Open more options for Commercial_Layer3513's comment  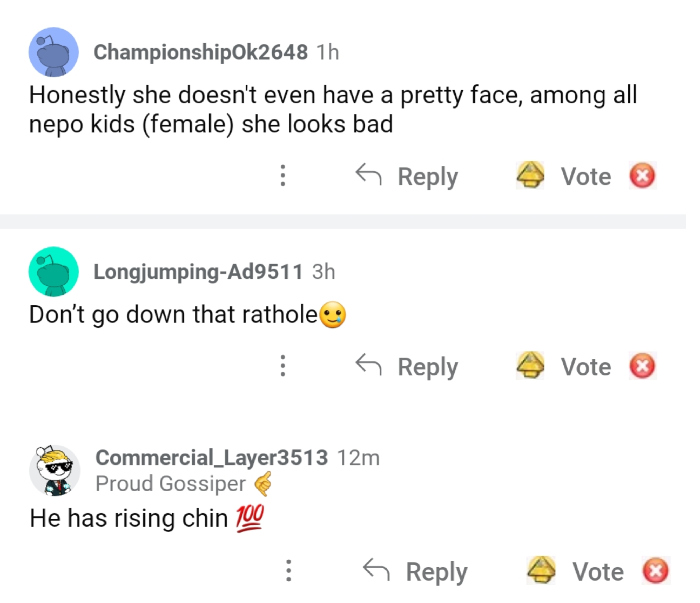(x=288, y=571)
